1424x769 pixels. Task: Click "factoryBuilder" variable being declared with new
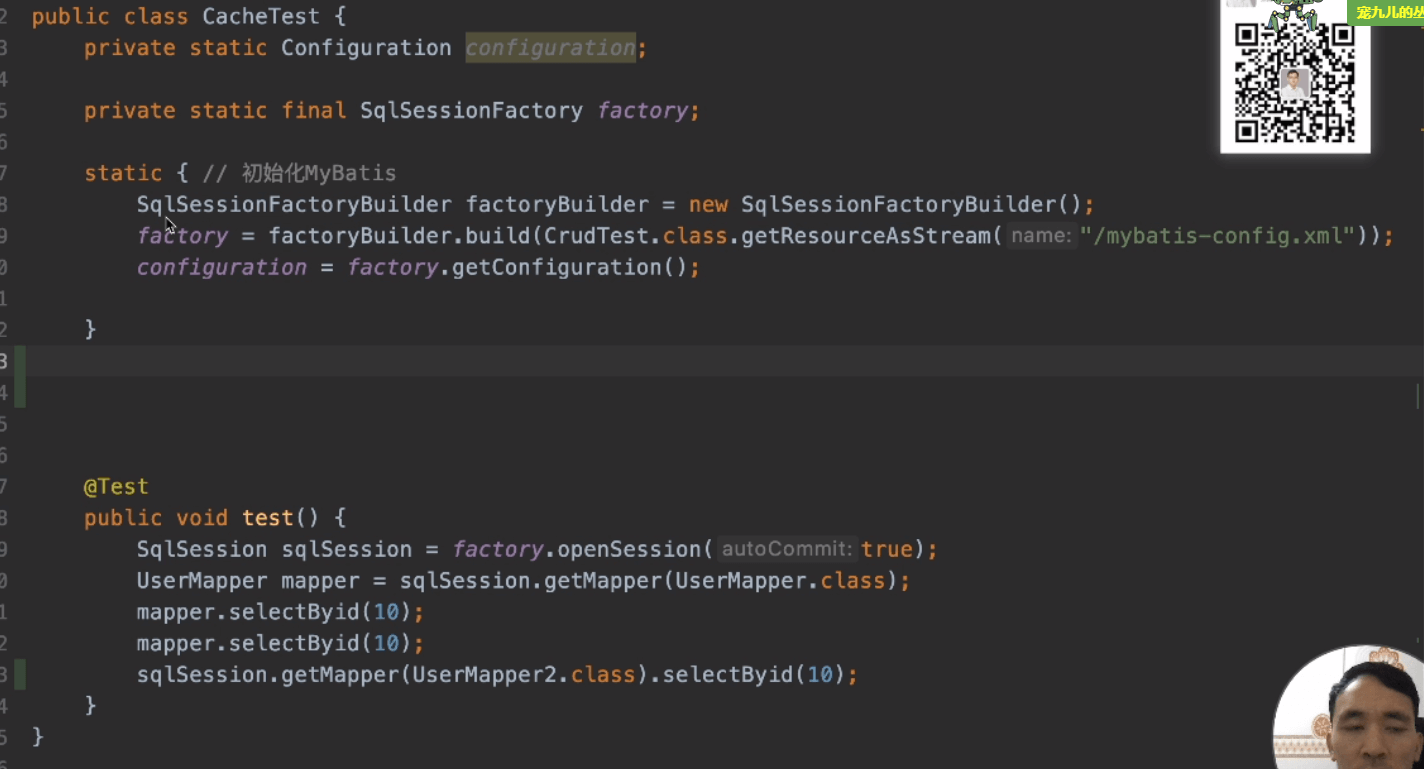point(557,205)
